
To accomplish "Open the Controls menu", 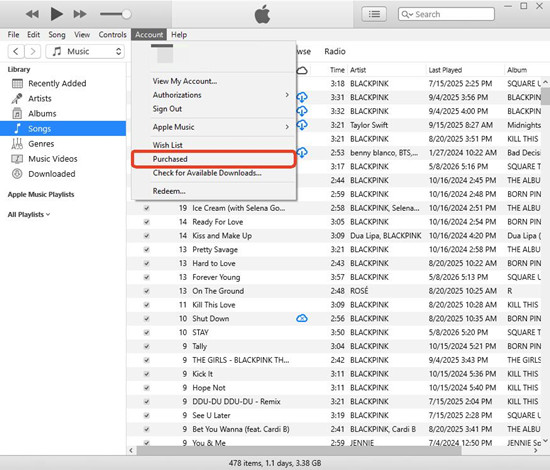I will [112, 35].
